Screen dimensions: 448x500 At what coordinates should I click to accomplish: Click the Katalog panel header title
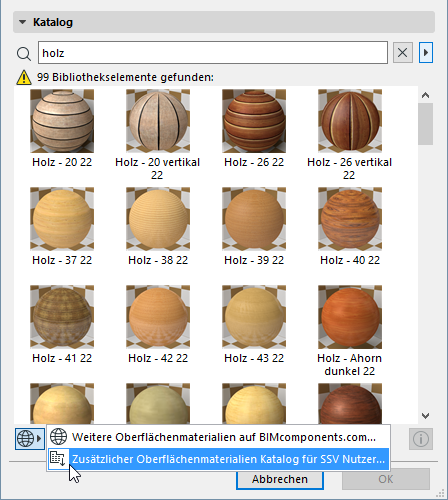click(x=53, y=22)
